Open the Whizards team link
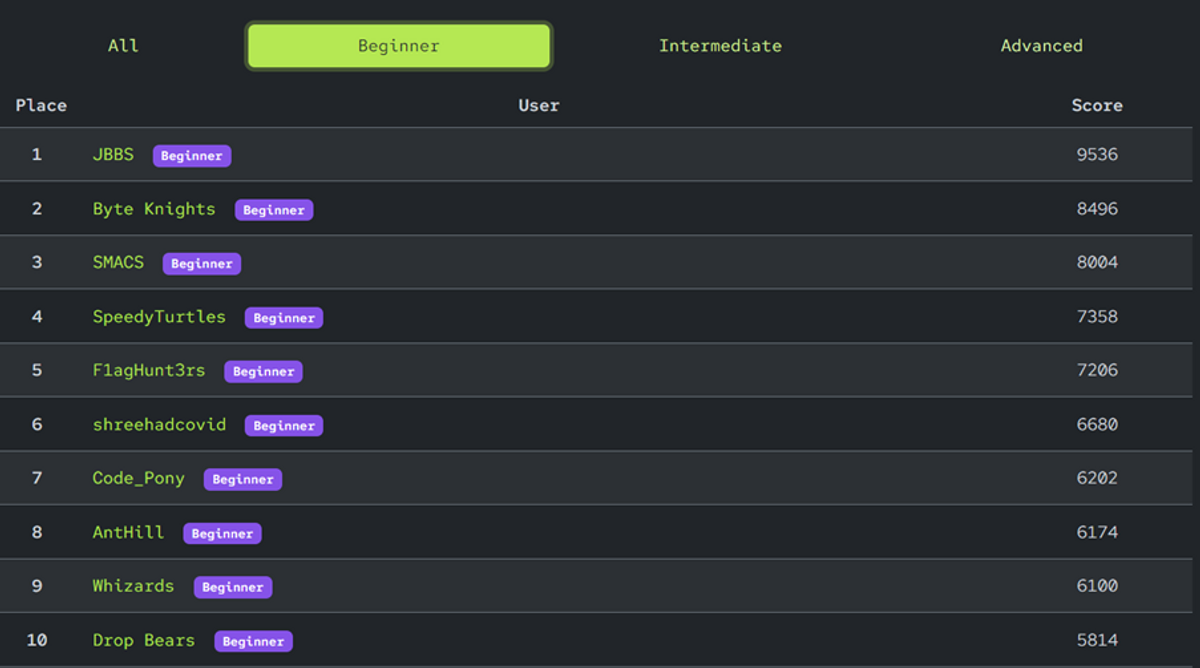1200x668 pixels. (x=133, y=586)
